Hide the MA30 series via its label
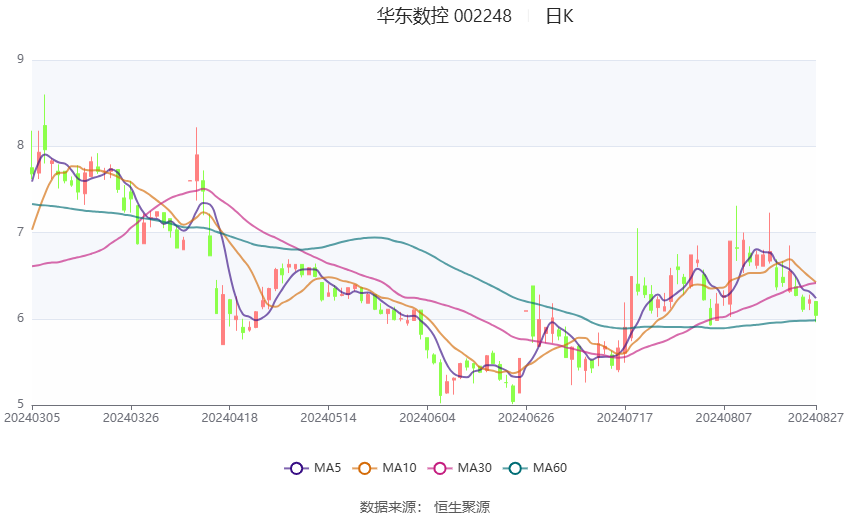850x517 pixels. coord(475,468)
